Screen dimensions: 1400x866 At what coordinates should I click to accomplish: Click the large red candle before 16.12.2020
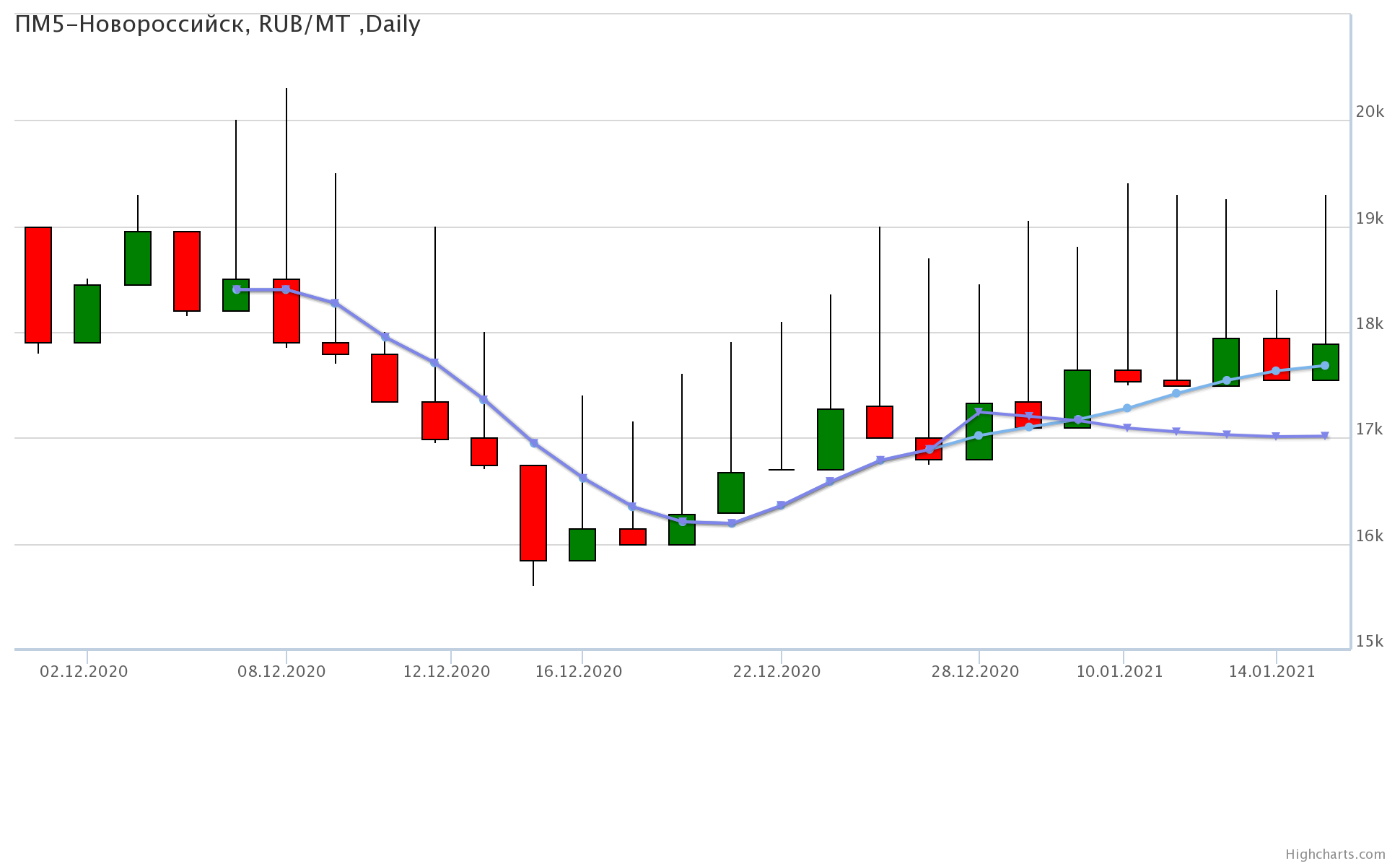(533, 512)
